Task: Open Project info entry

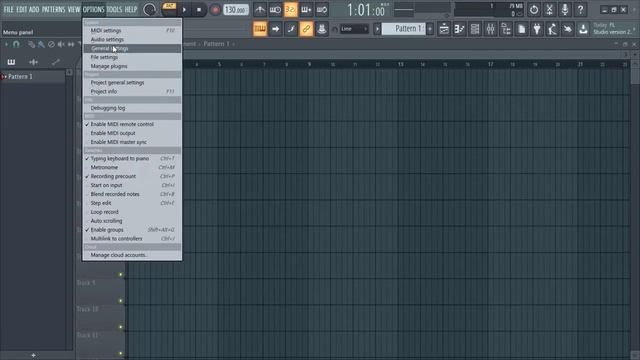Action: [x=132, y=92]
